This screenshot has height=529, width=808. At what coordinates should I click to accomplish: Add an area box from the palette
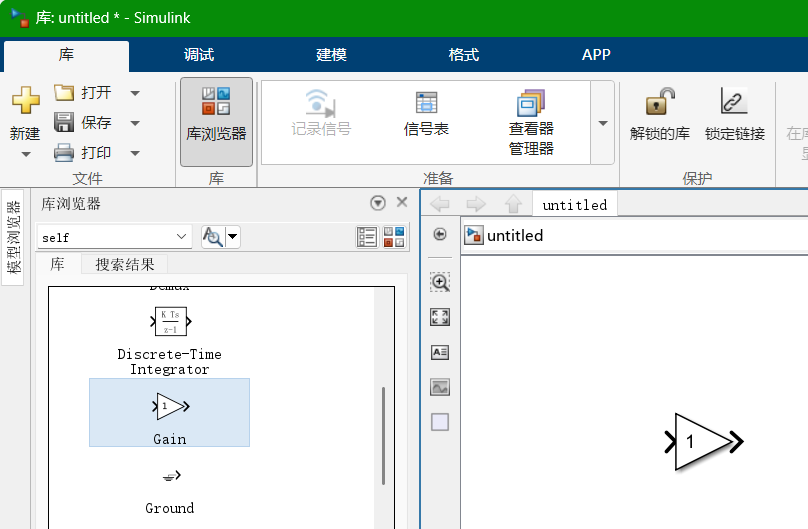point(440,422)
